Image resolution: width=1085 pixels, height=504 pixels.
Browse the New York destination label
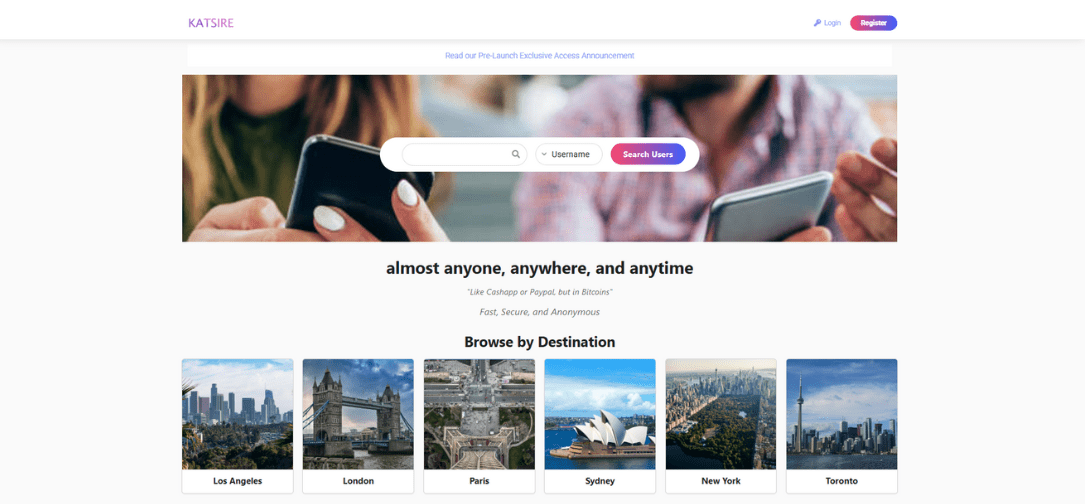tap(721, 481)
